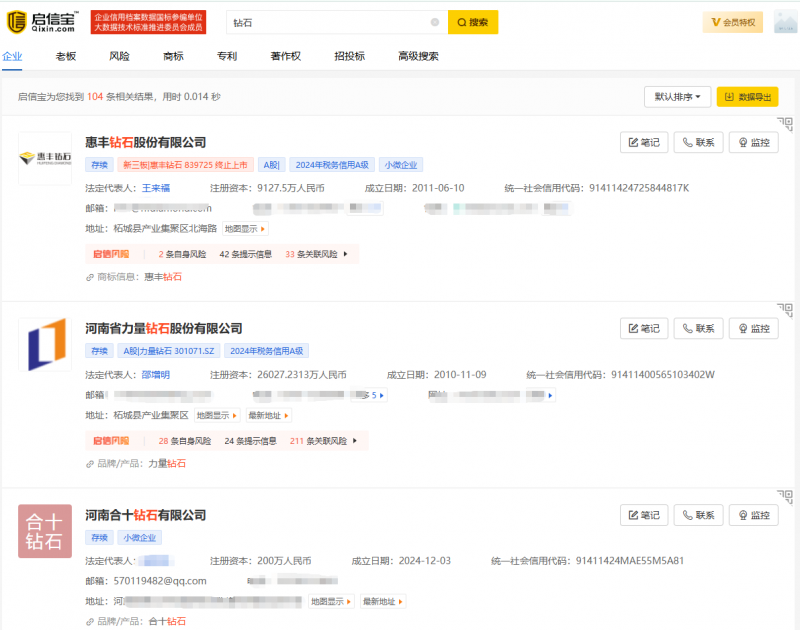
Task: Switch to the 招投标 tab
Action: pos(349,56)
